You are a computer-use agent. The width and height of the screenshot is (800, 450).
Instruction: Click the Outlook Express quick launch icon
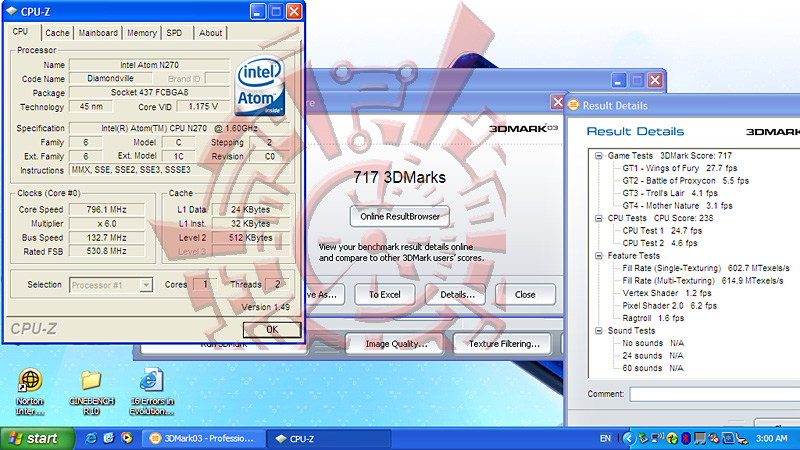click(109, 438)
